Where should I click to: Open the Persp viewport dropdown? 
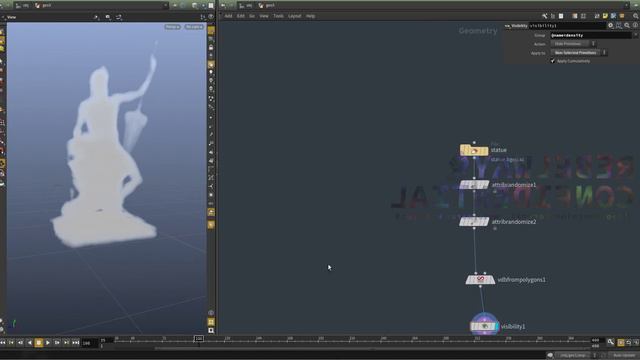click(x=172, y=27)
